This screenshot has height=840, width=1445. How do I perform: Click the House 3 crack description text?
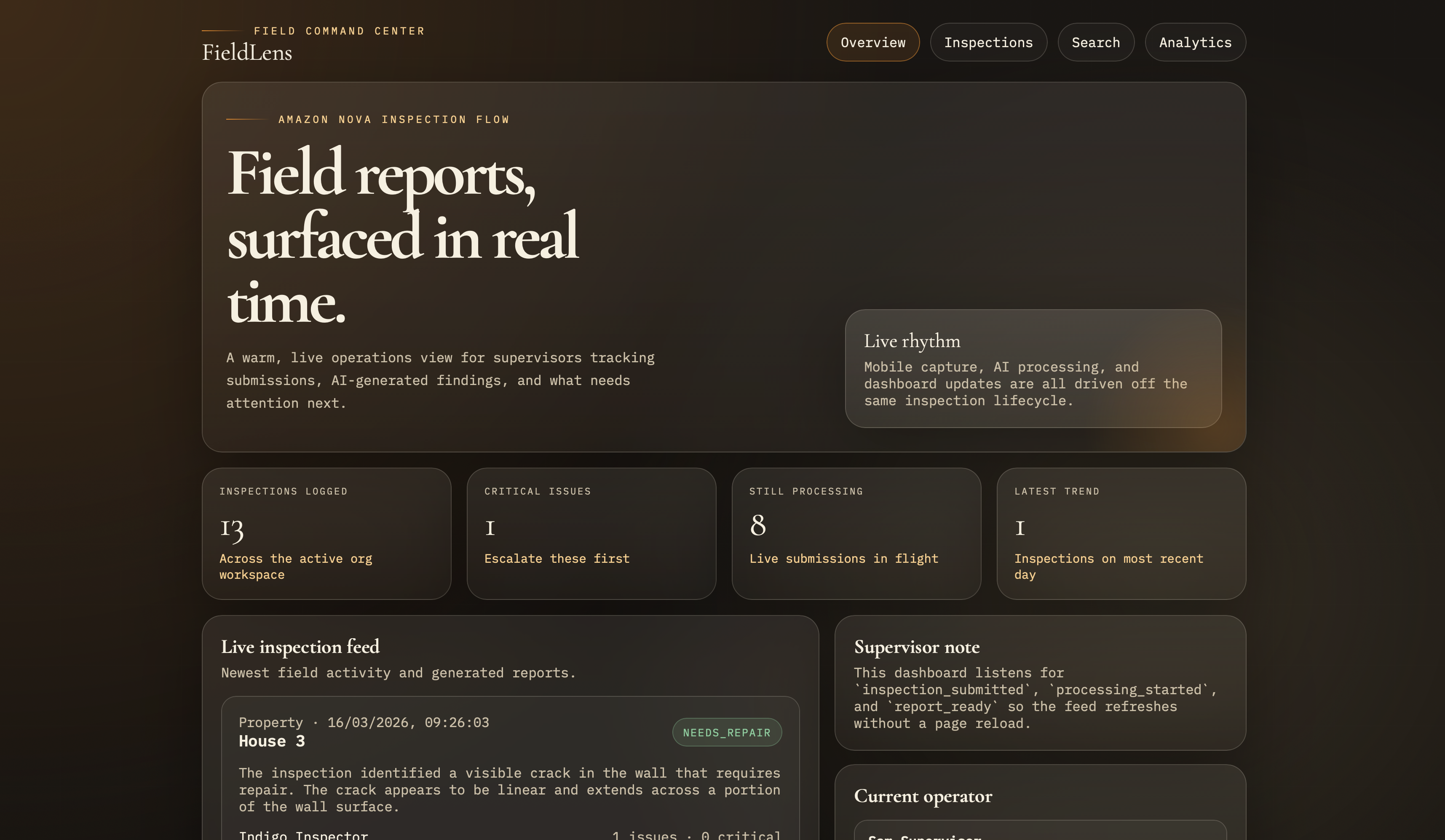pos(509,789)
